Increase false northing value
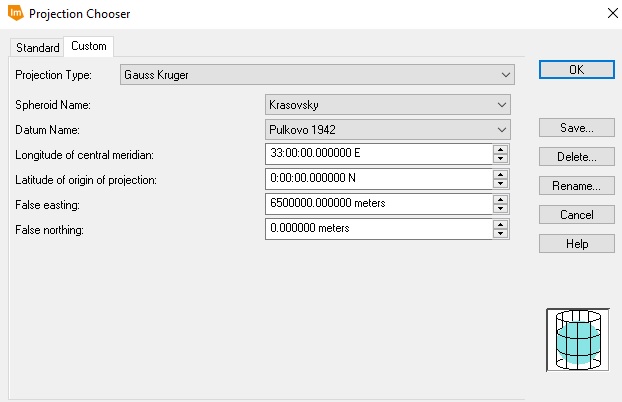622x402 pixels. (x=501, y=225)
